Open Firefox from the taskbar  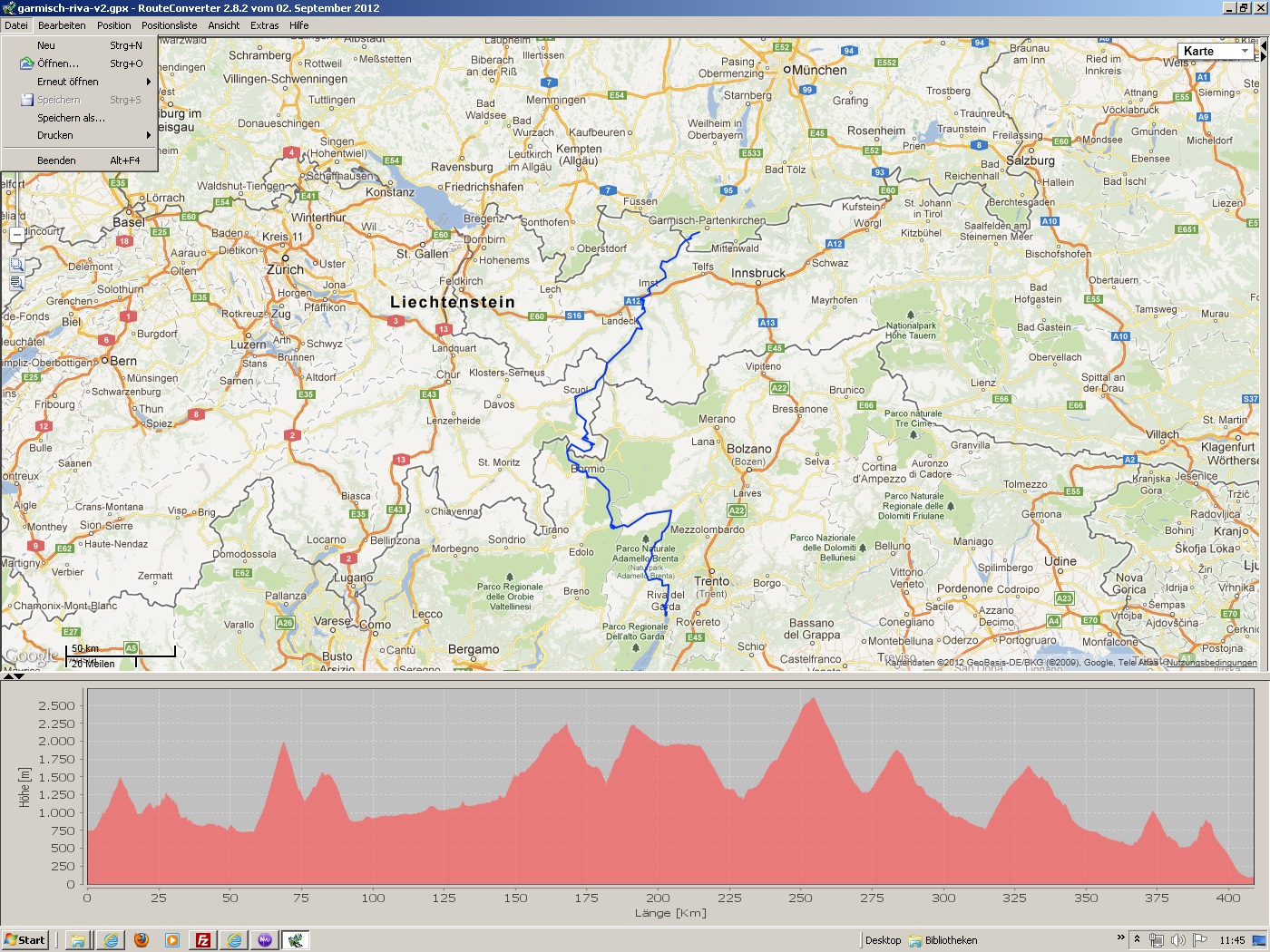tap(141, 940)
